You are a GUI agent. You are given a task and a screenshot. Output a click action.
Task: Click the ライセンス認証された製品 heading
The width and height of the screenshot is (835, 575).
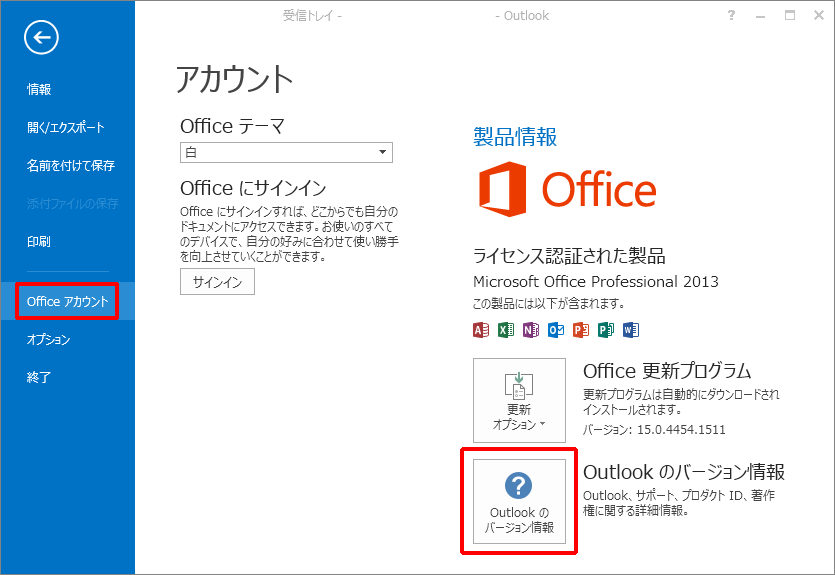[x=569, y=256]
